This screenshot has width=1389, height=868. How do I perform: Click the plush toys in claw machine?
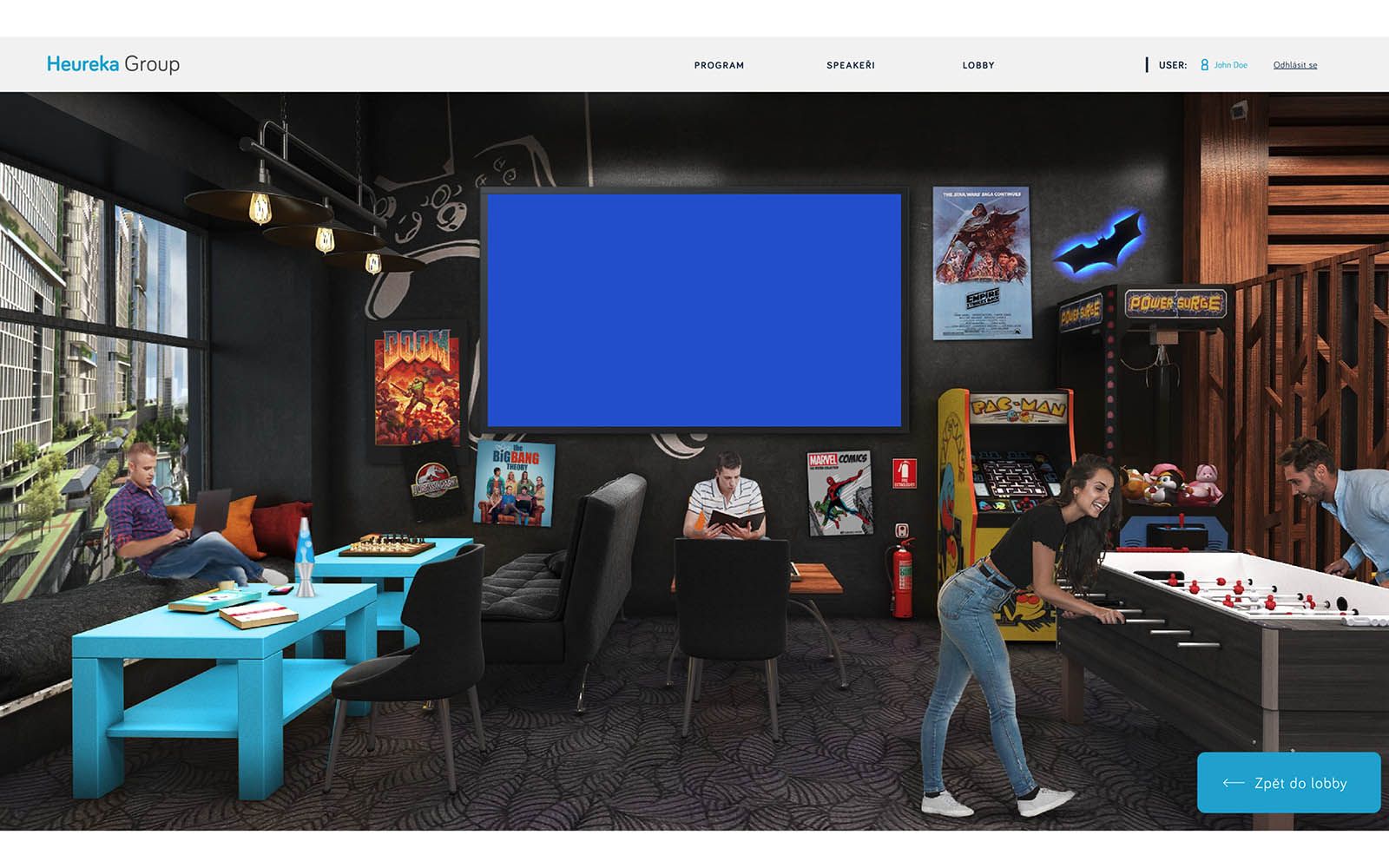[x=1172, y=484]
